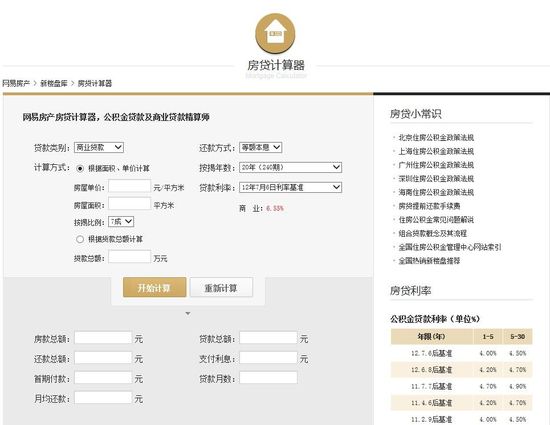
Task: Click the commercial rate value 6.55%
Action: coord(275,208)
